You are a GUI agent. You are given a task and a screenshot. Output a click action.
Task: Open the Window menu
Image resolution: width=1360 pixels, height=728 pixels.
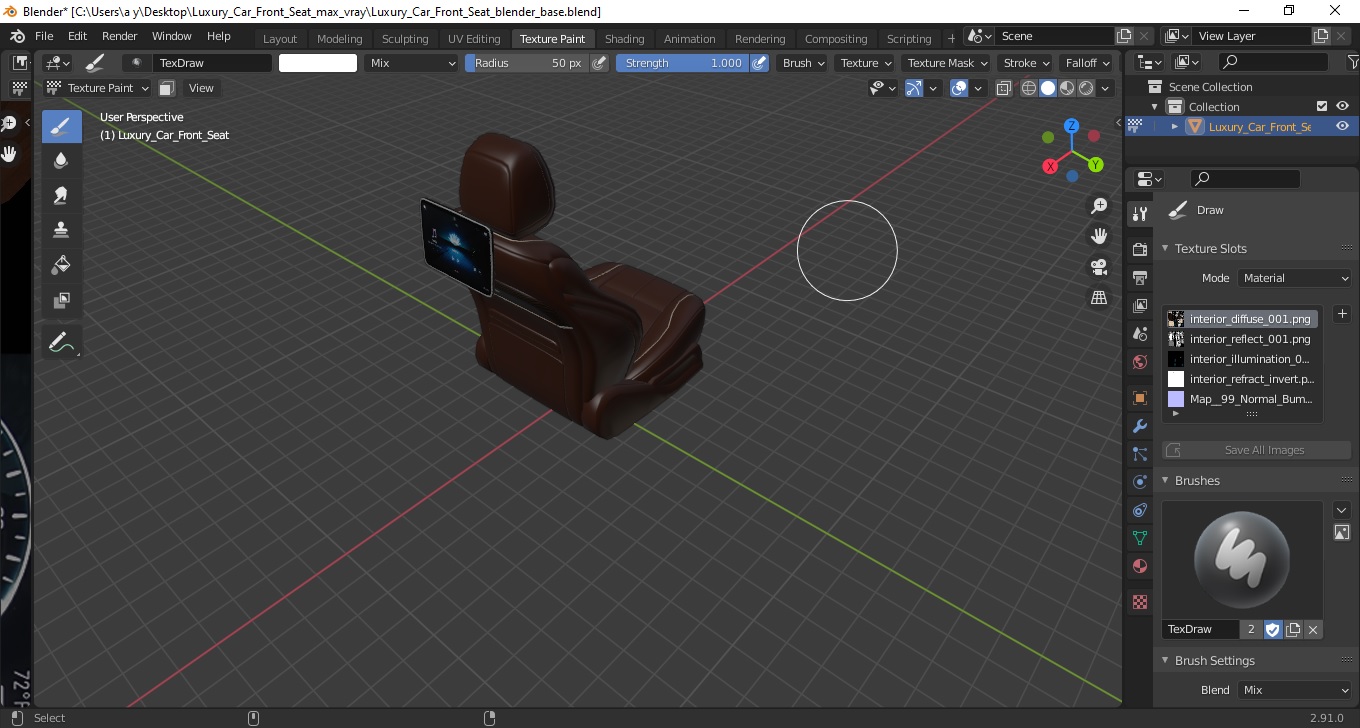pos(172,36)
